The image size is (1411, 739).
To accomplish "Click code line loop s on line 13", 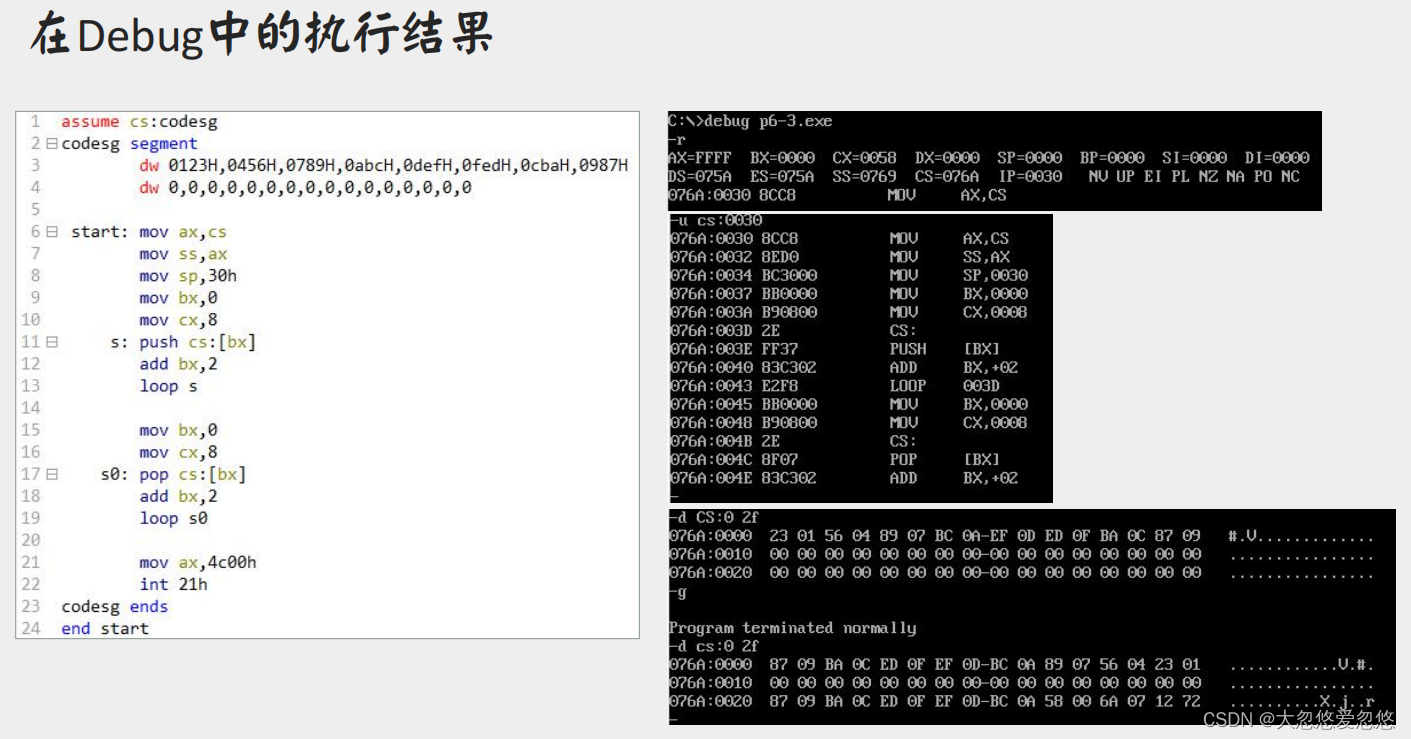I will (x=169, y=386).
